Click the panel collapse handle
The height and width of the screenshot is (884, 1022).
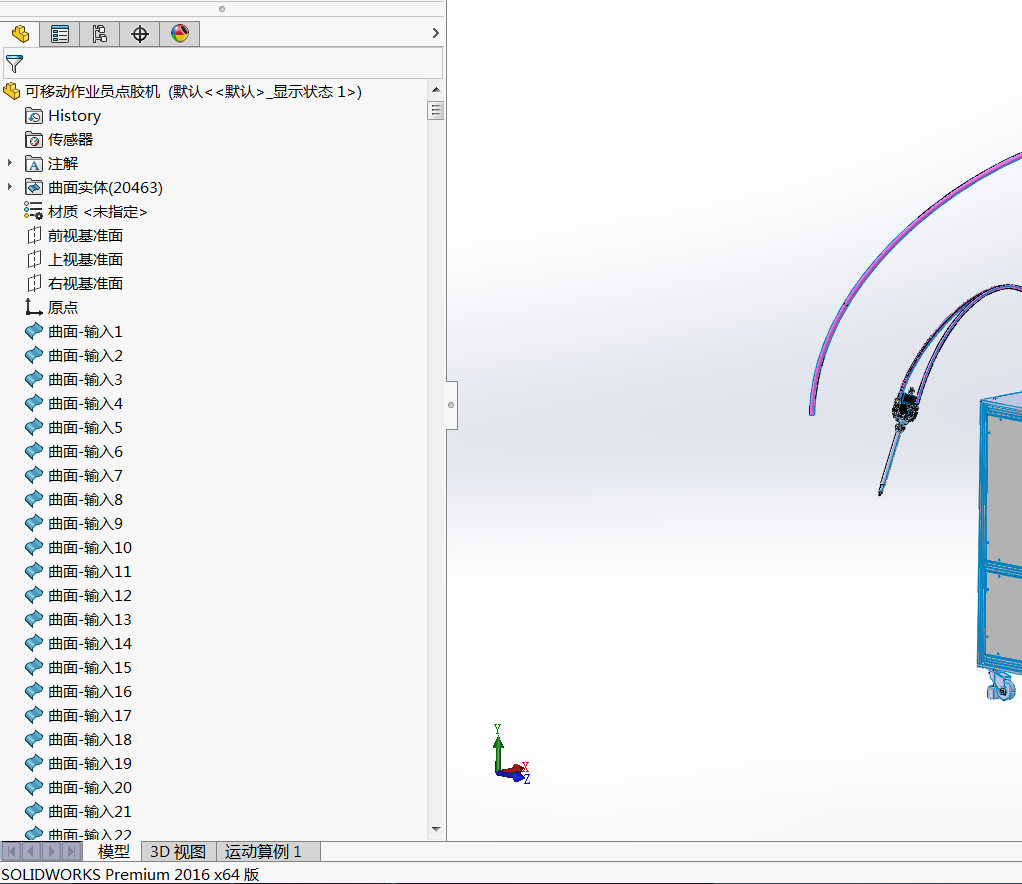pos(451,405)
